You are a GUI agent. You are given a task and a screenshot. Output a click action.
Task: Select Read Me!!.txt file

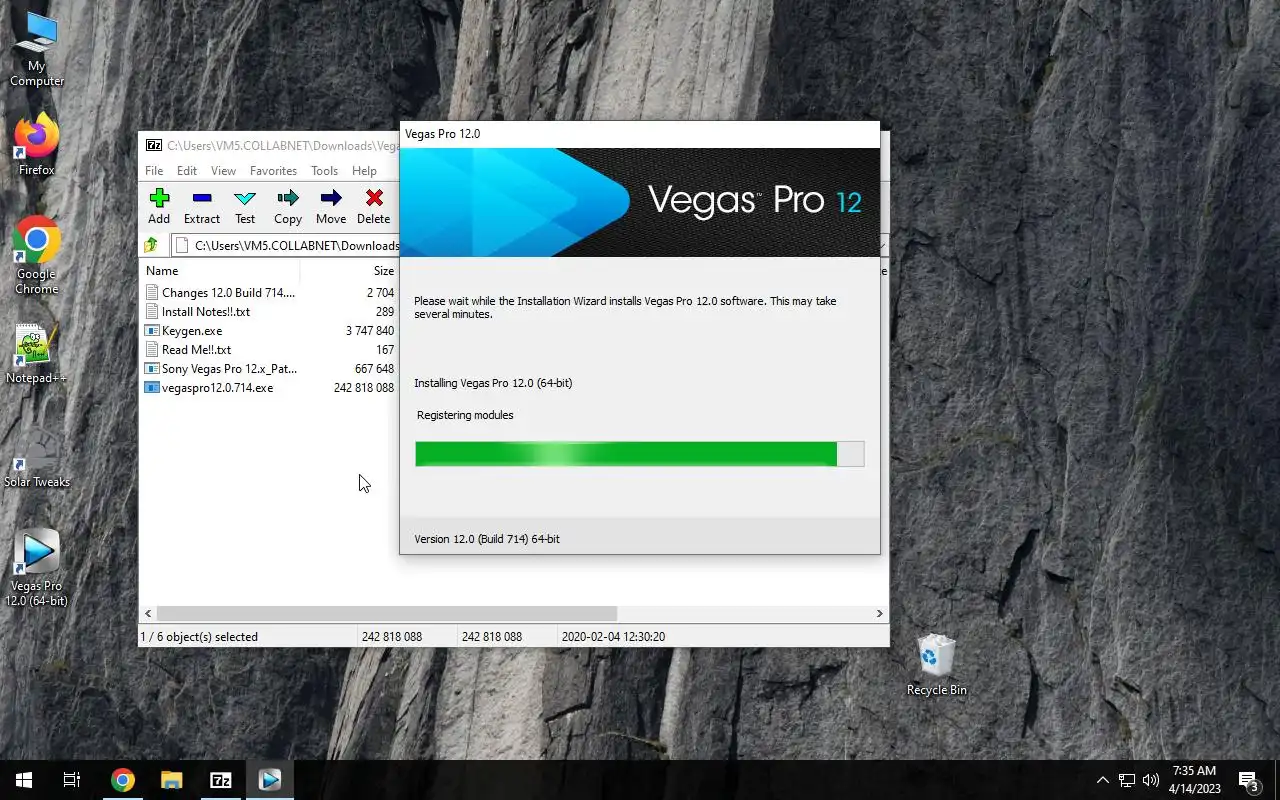click(188, 350)
